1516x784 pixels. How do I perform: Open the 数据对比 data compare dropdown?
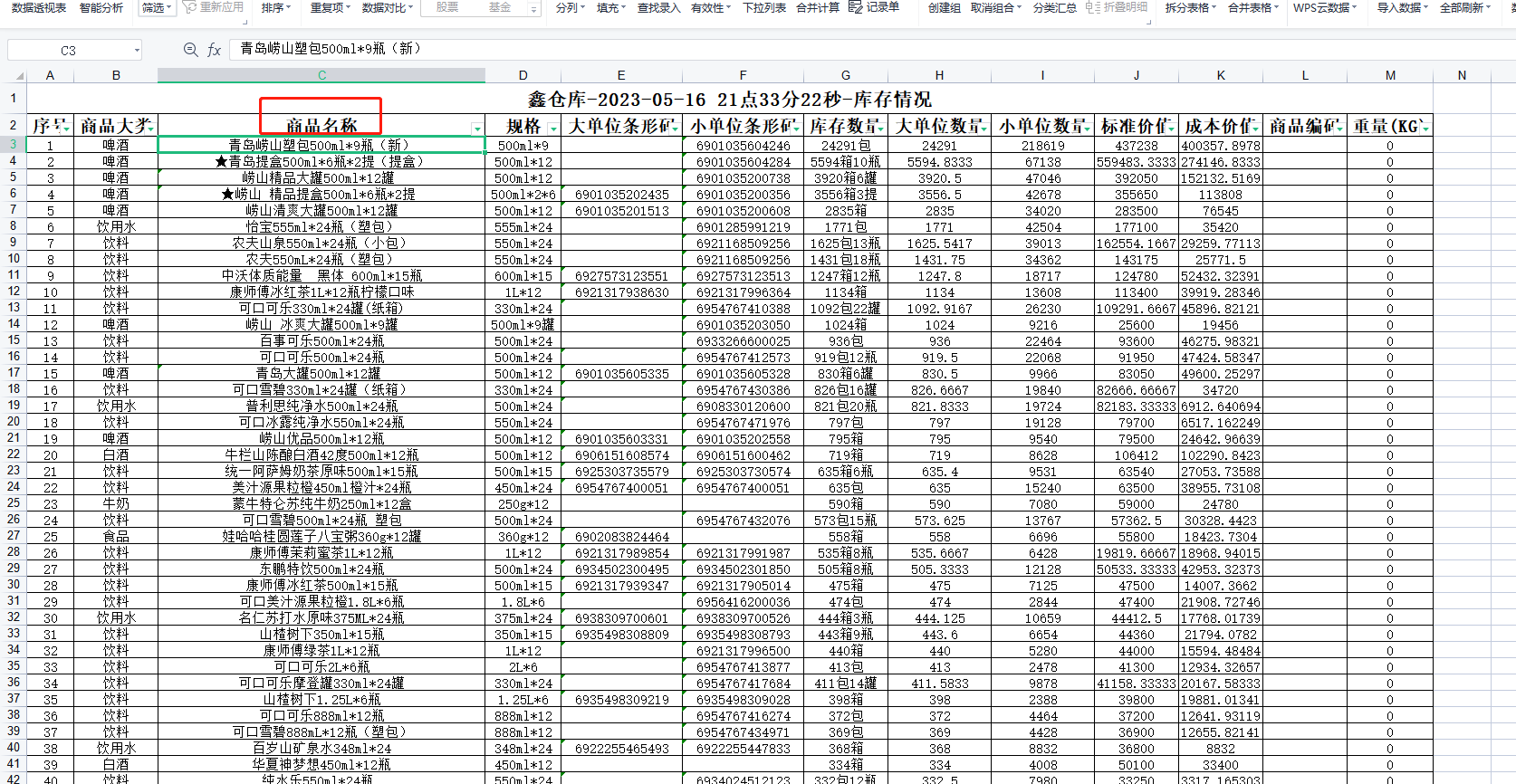(387, 7)
